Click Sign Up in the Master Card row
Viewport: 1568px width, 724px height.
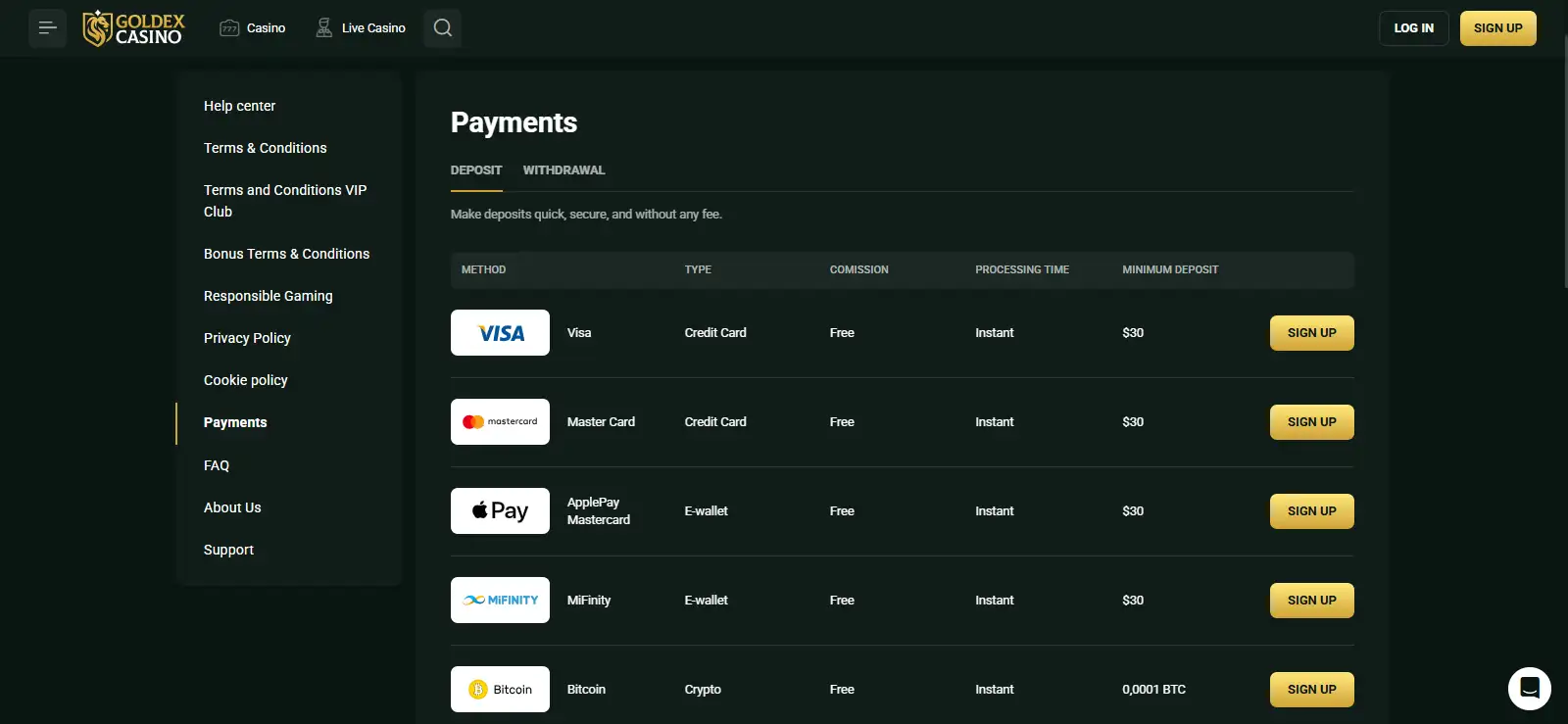pos(1311,422)
